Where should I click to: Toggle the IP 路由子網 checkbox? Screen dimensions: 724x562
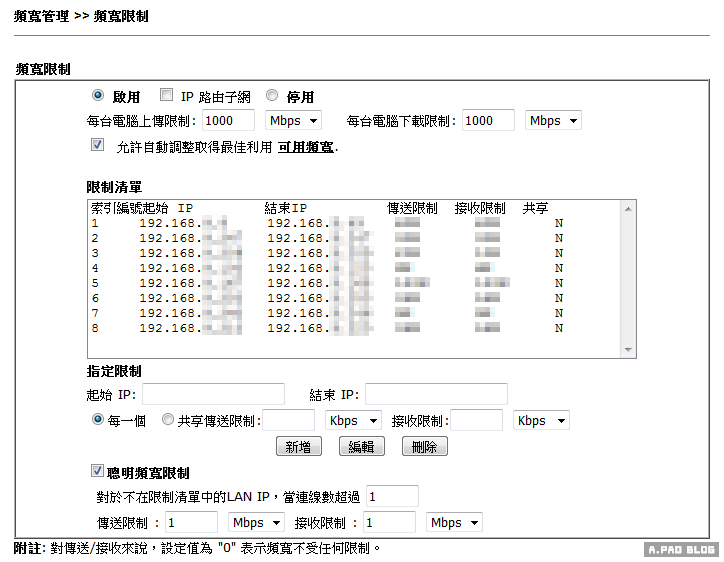click(x=166, y=96)
